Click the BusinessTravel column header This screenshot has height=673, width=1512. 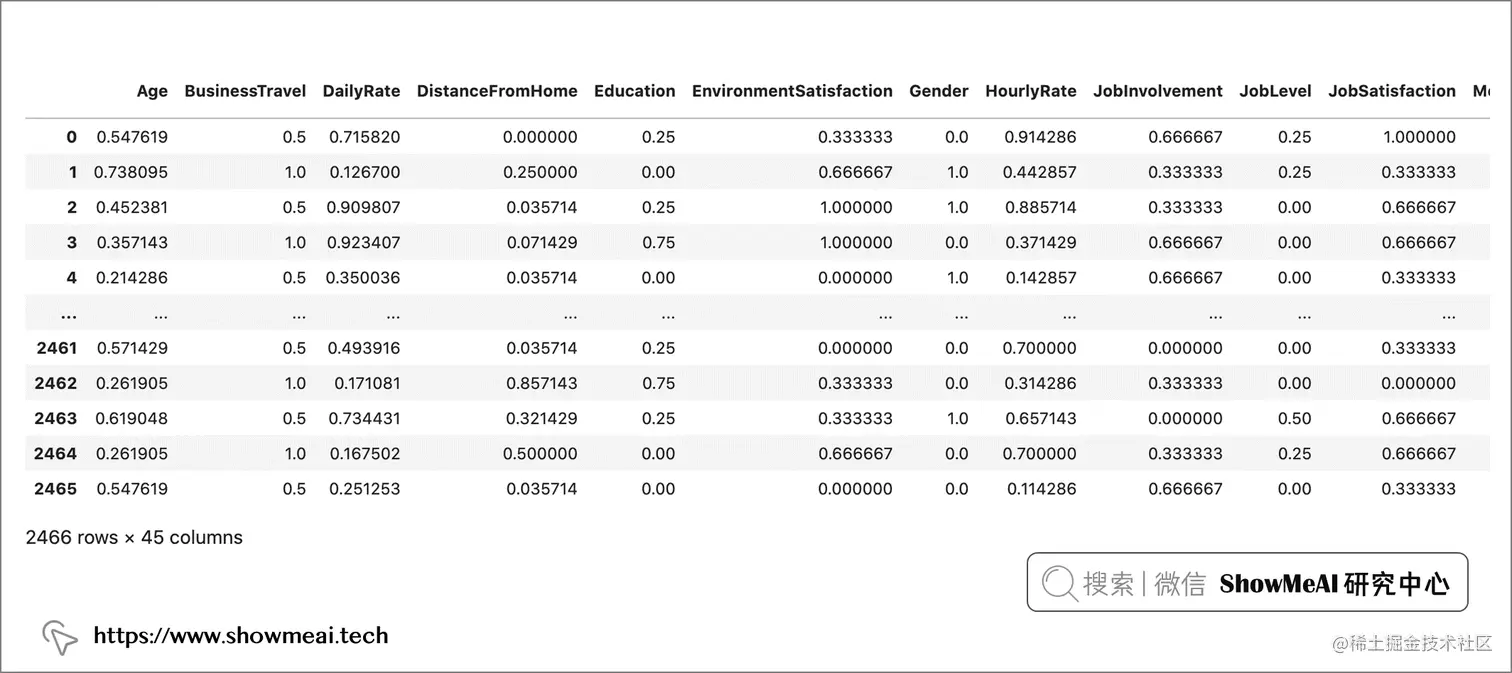click(x=245, y=91)
